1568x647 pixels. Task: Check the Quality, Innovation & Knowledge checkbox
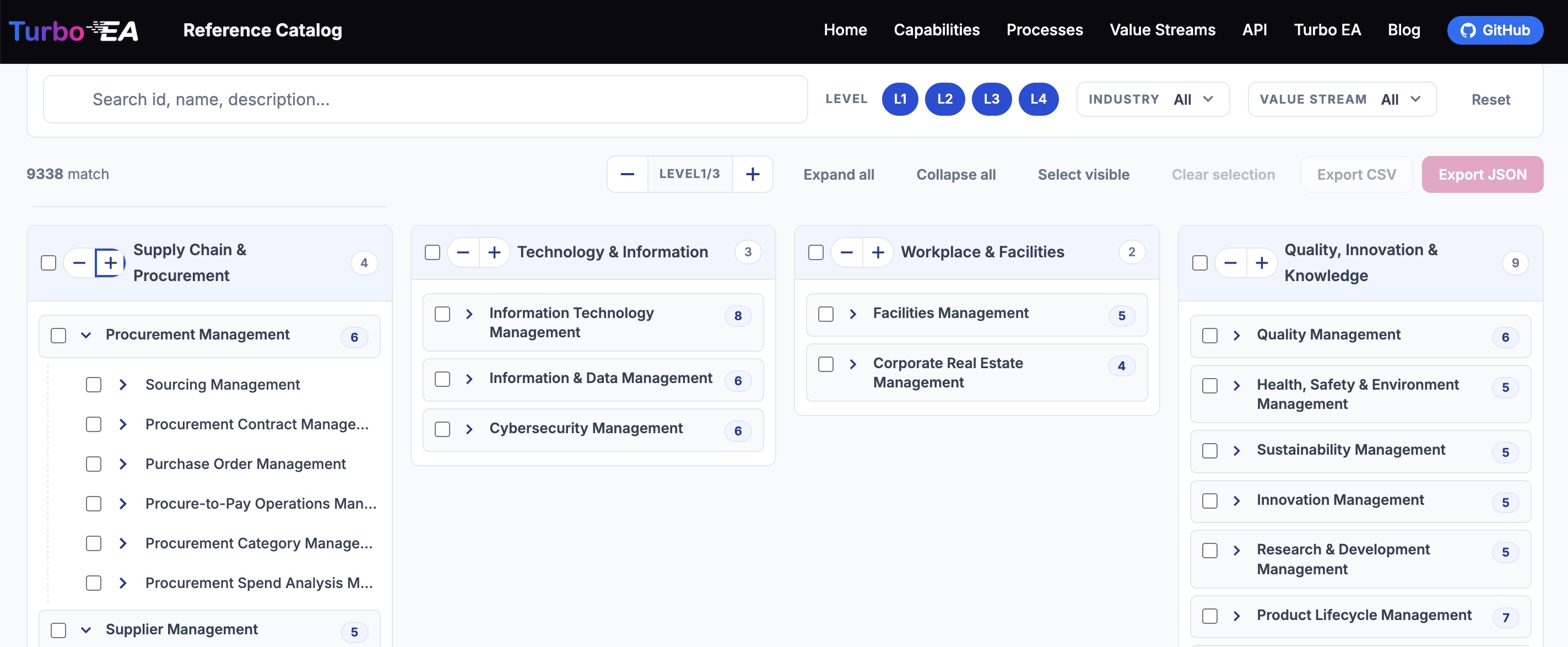coord(1199,263)
